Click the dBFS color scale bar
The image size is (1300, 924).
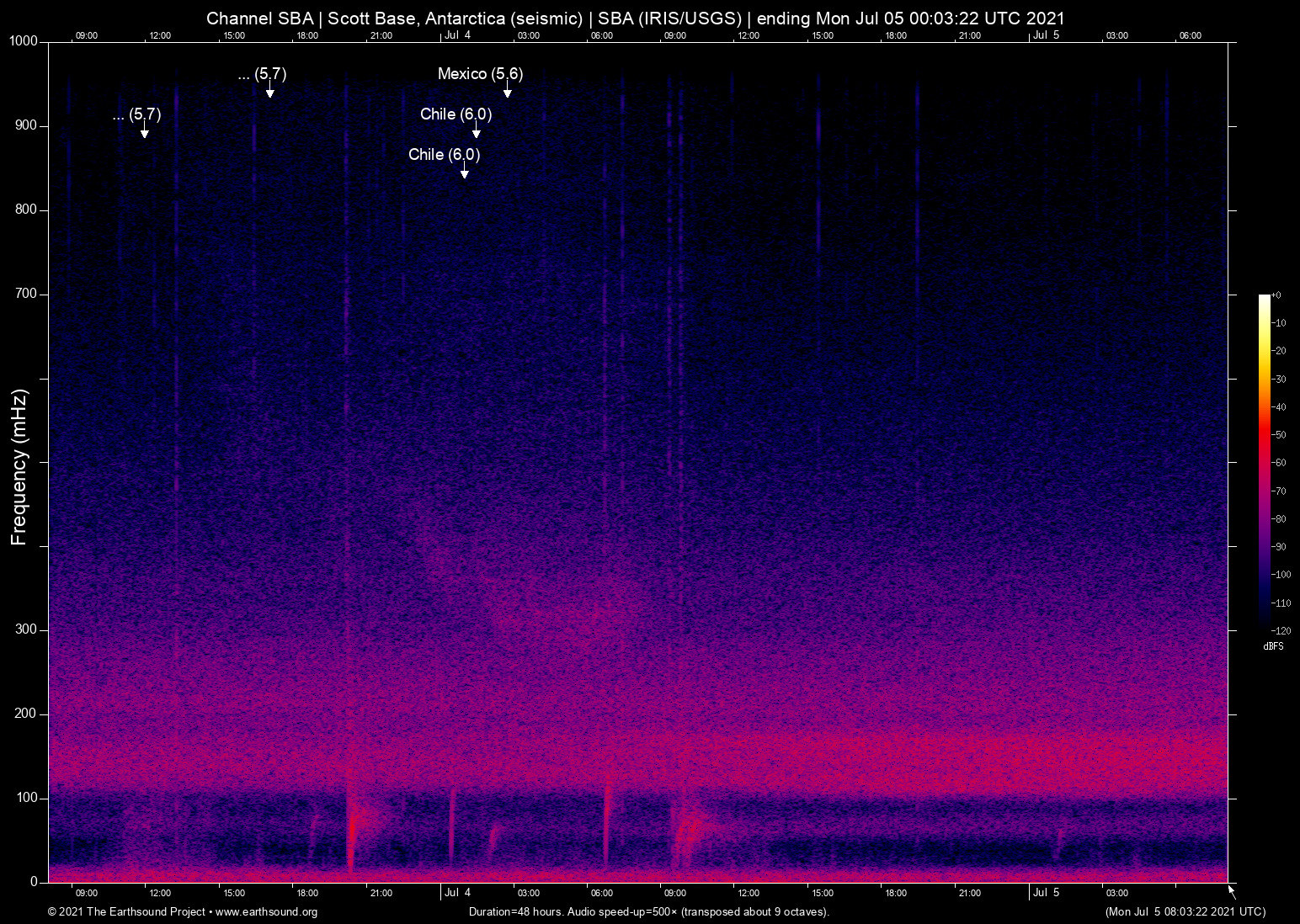point(1264,461)
